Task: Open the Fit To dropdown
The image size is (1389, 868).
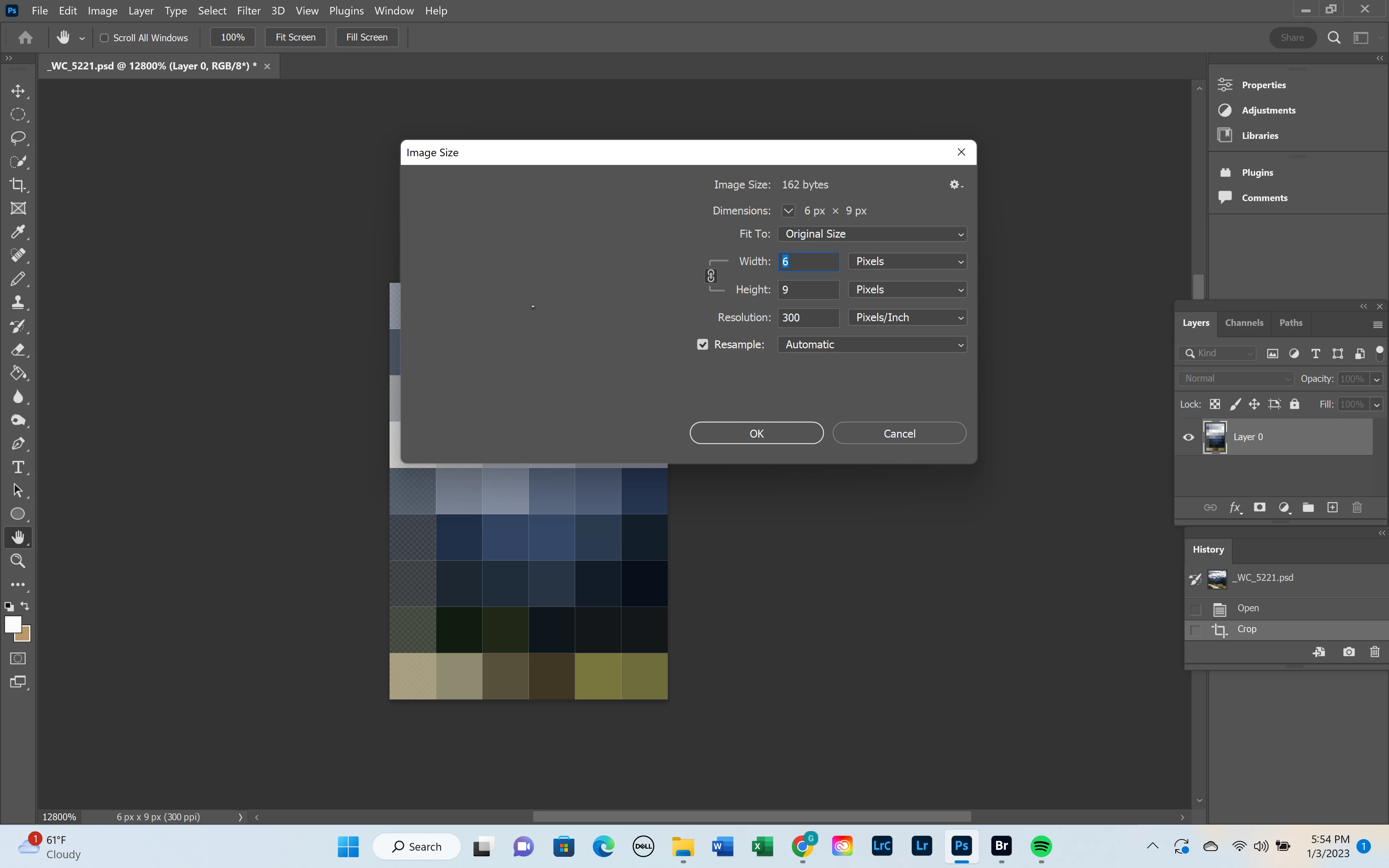Action: 872,234
